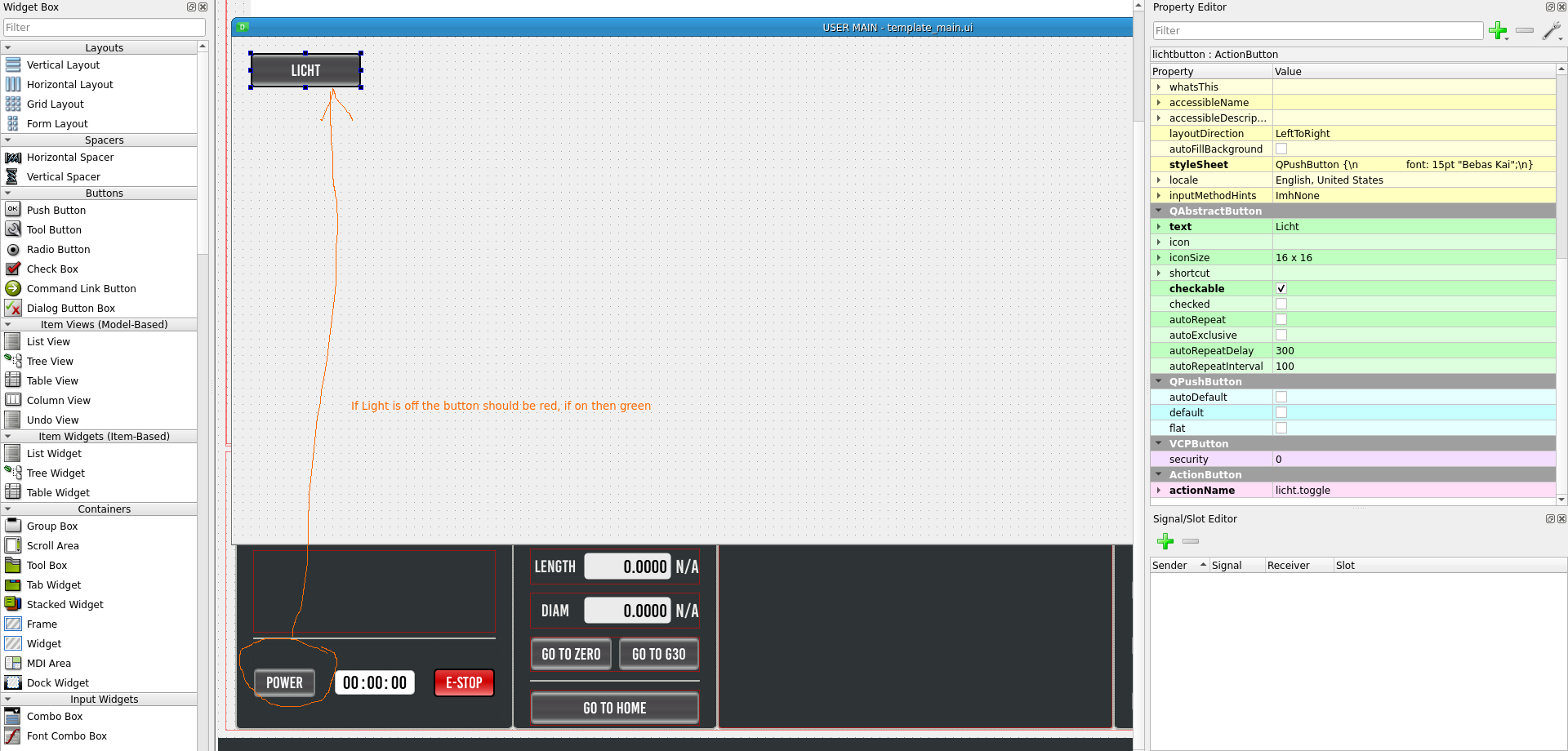Add a connection in Signal/Slot Editor
The height and width of the screenshot is (751, 1568).
click(1165, 541)
